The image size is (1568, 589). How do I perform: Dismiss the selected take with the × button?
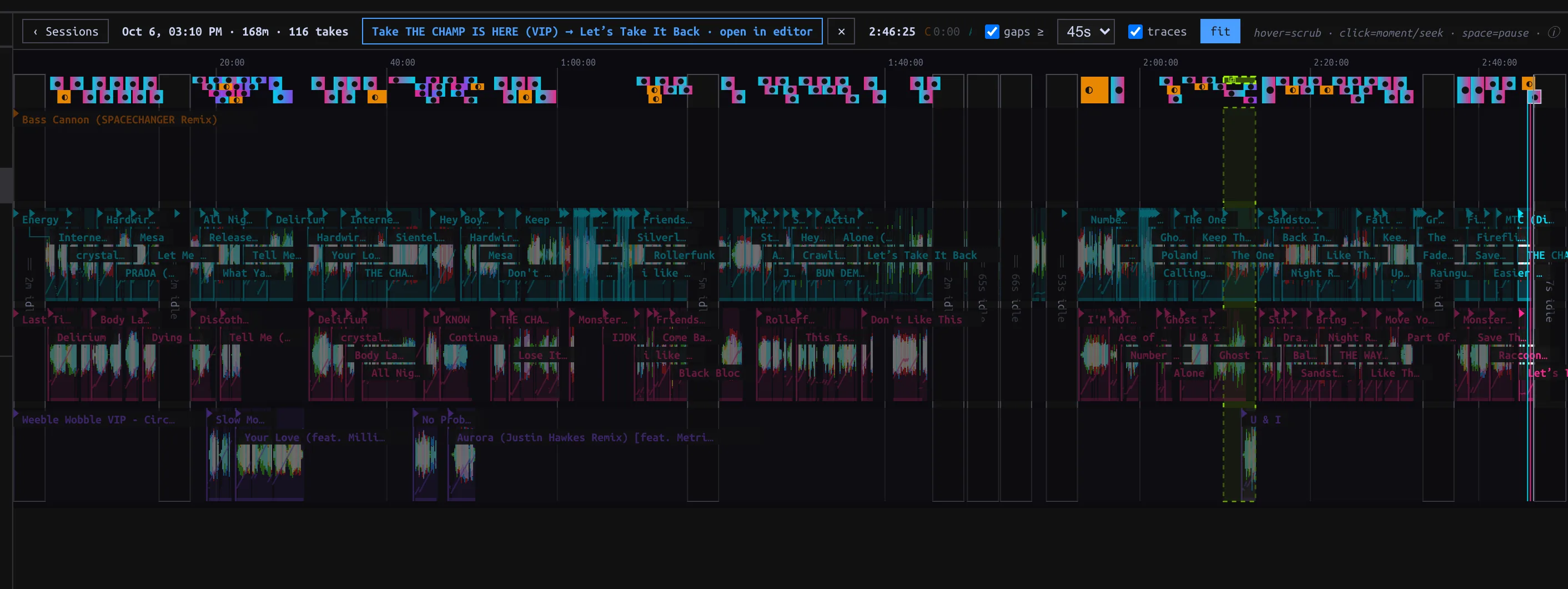point(841,32)
